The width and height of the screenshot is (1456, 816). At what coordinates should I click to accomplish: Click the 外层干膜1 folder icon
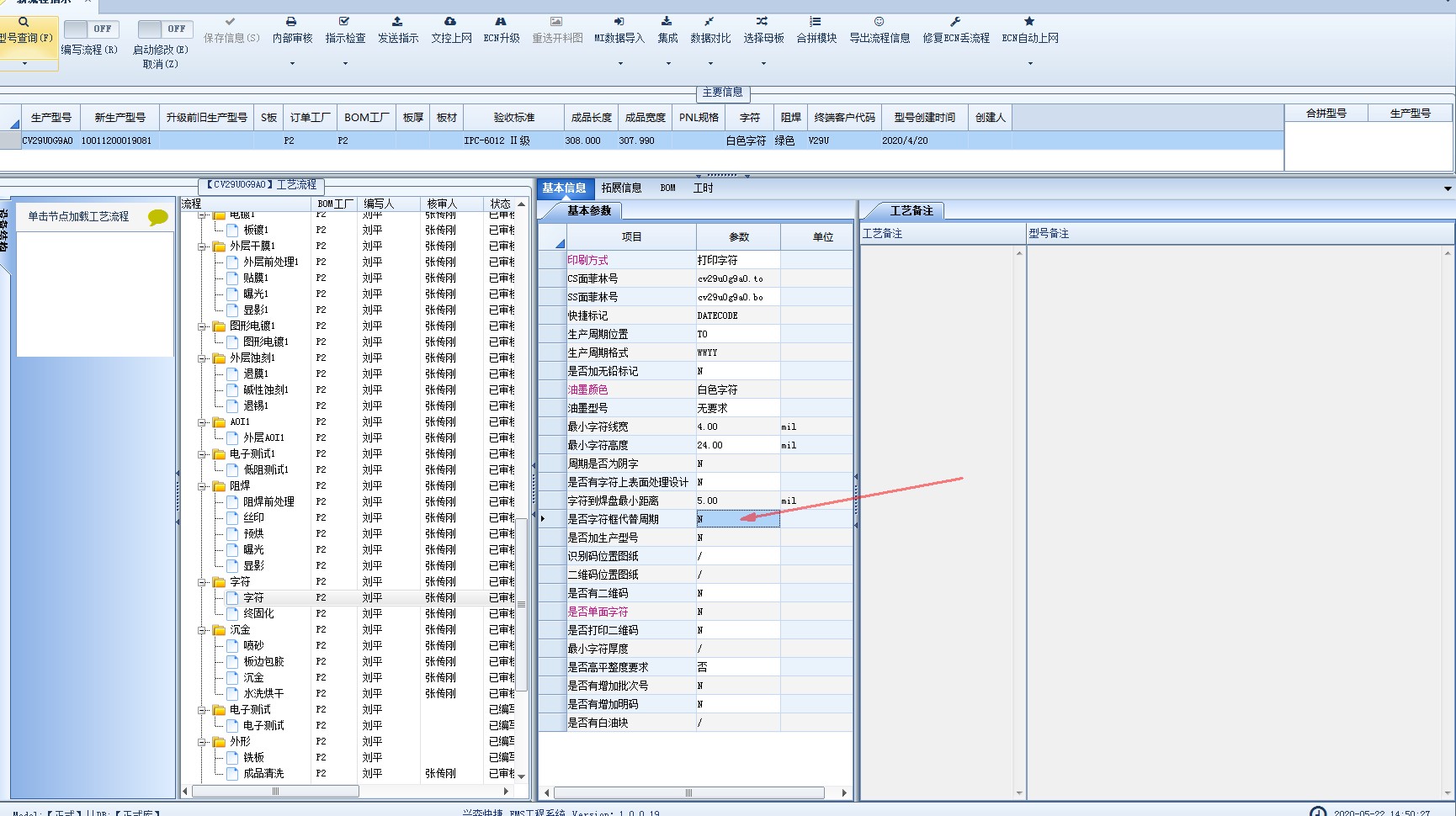click(x=219, y=246)
